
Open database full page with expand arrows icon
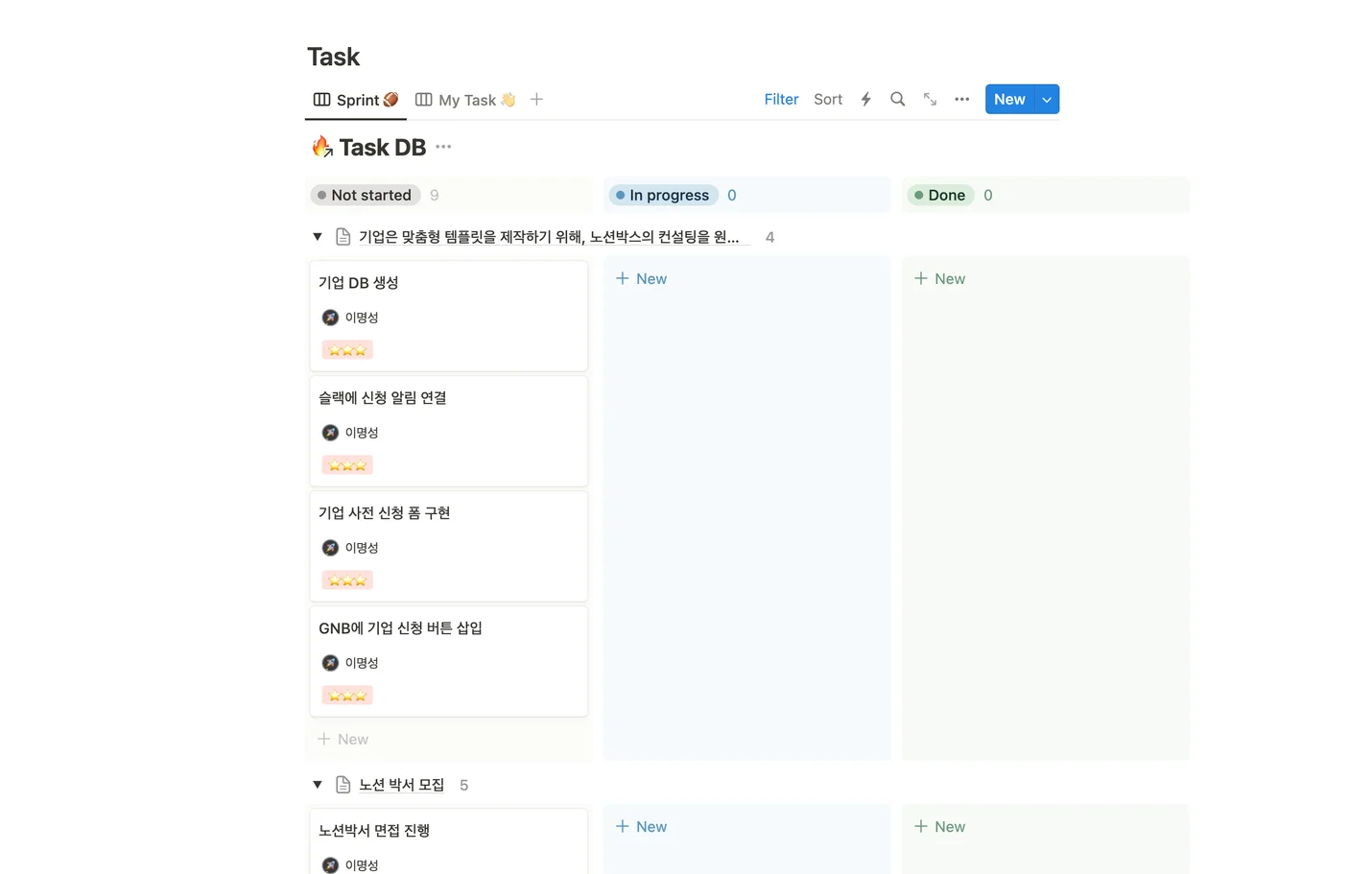click(930, 99)
